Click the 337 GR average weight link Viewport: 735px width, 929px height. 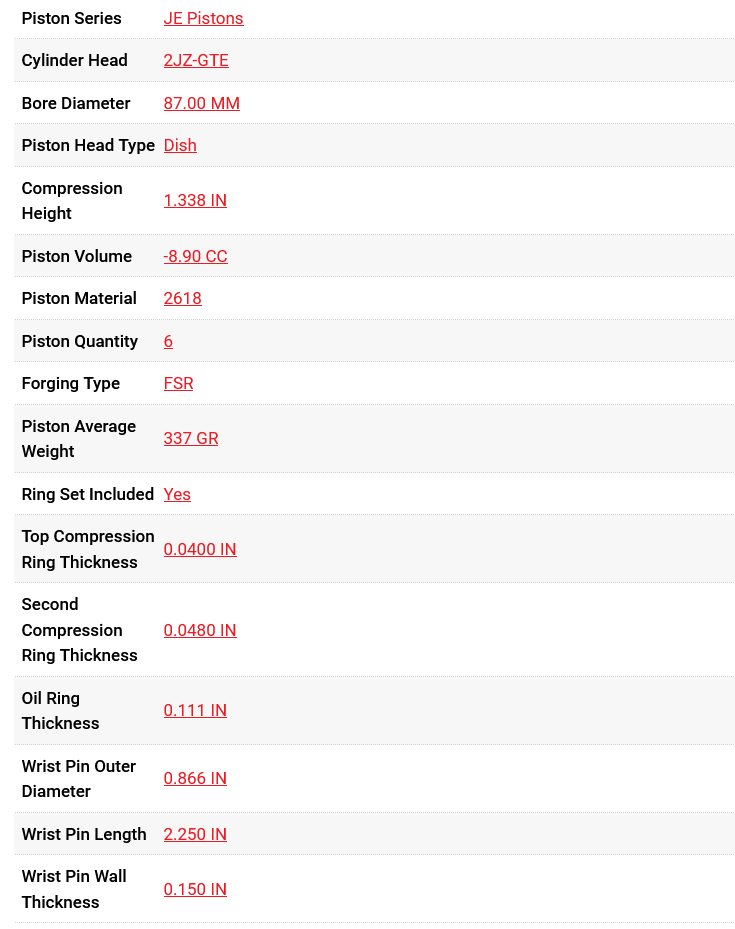(x=191, y=438)
